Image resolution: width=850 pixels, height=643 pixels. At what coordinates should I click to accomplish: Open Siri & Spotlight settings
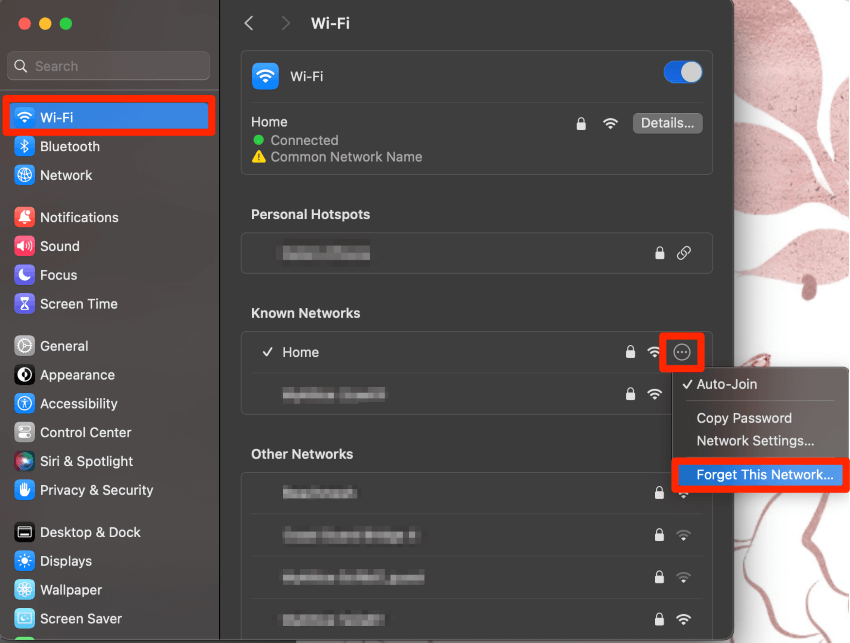pos(86,461)
